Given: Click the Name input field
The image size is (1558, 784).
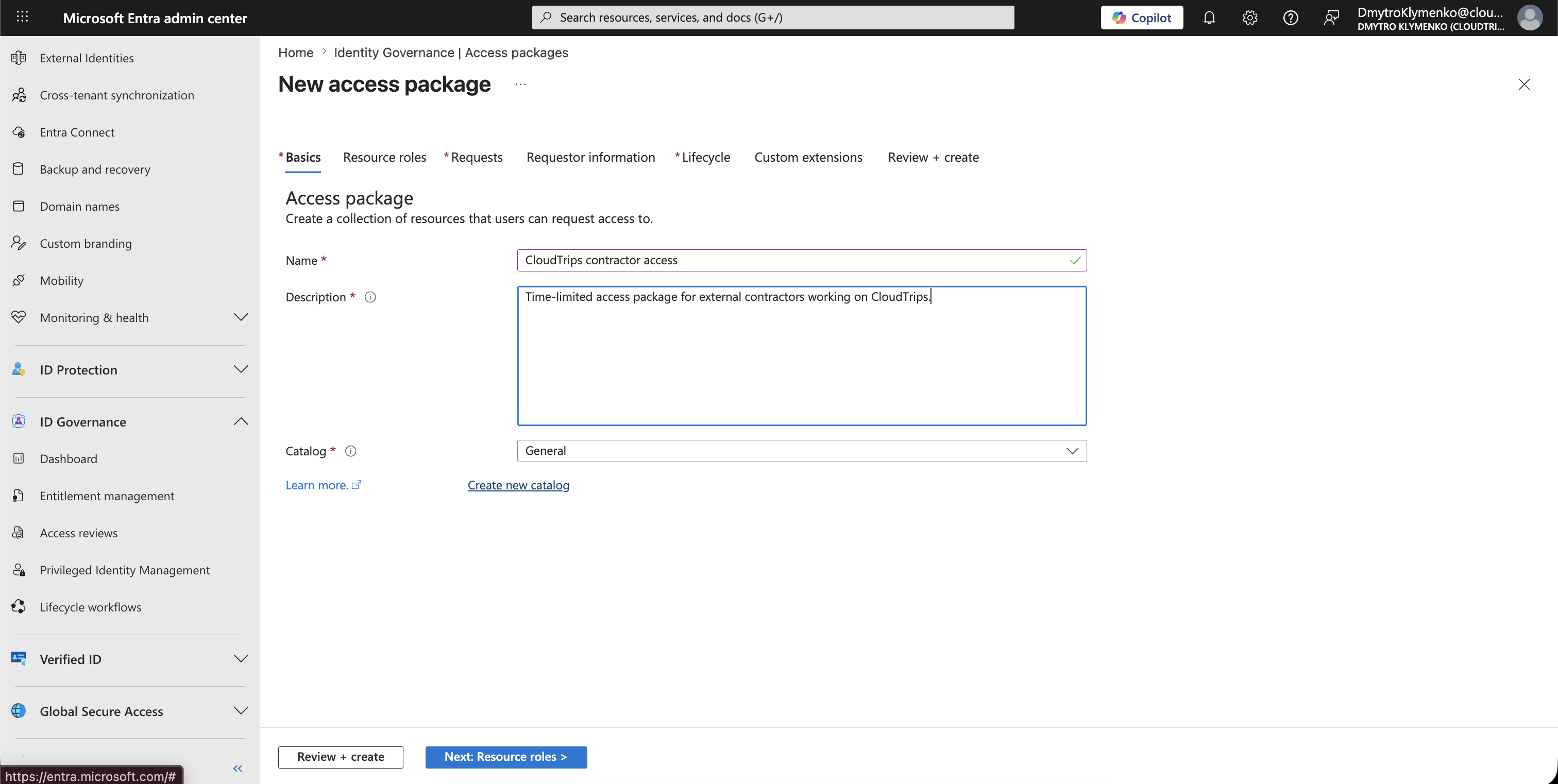Looking at the screenshot, I should [x=801, y=261].
